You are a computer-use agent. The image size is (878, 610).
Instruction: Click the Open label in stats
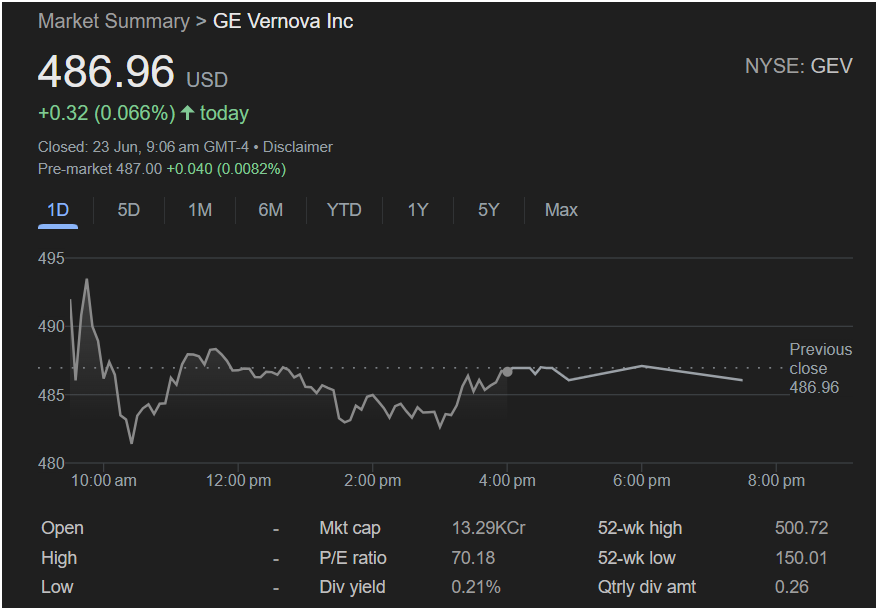click(x=62, y=528)
